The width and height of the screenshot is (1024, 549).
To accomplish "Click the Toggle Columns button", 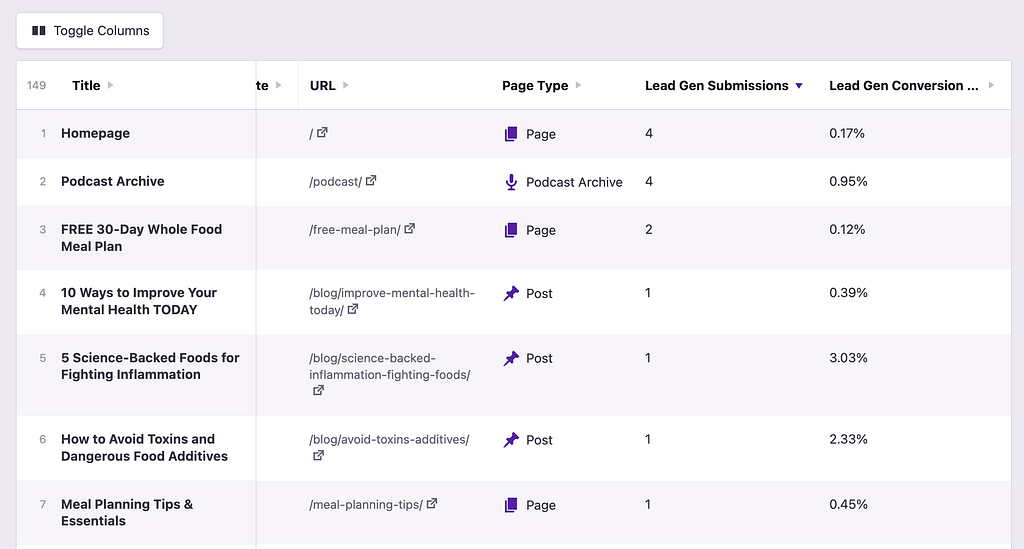I will tap(90, 31).
